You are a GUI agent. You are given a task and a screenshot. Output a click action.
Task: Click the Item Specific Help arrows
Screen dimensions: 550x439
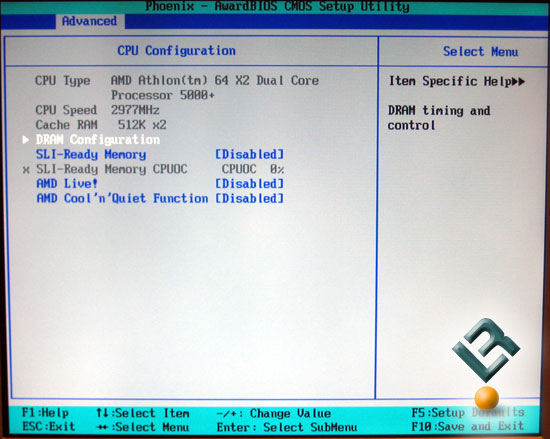click(x=518, y=81)
